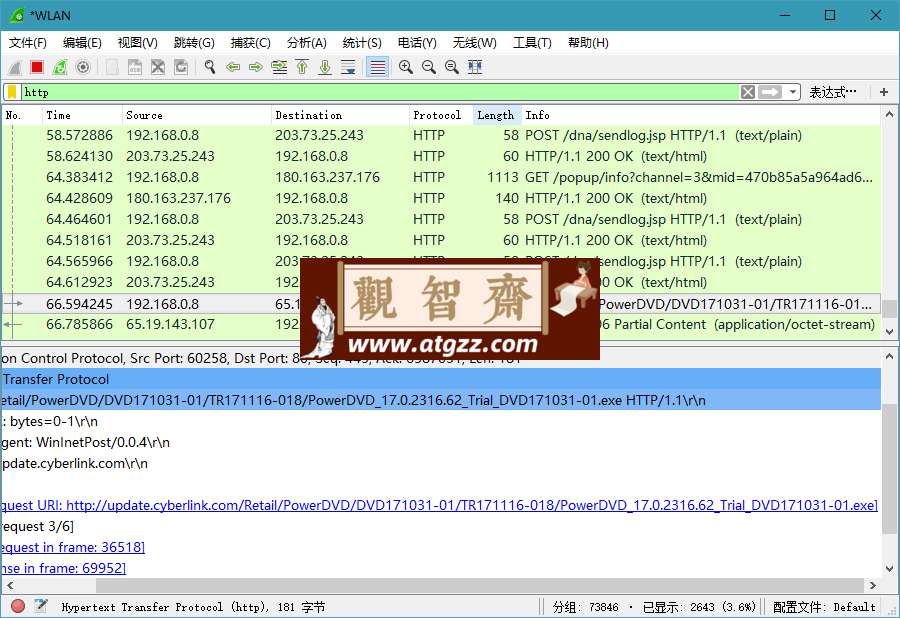
Task: Click packet list scrollbar down arrow
Action: tap(889, 332)
